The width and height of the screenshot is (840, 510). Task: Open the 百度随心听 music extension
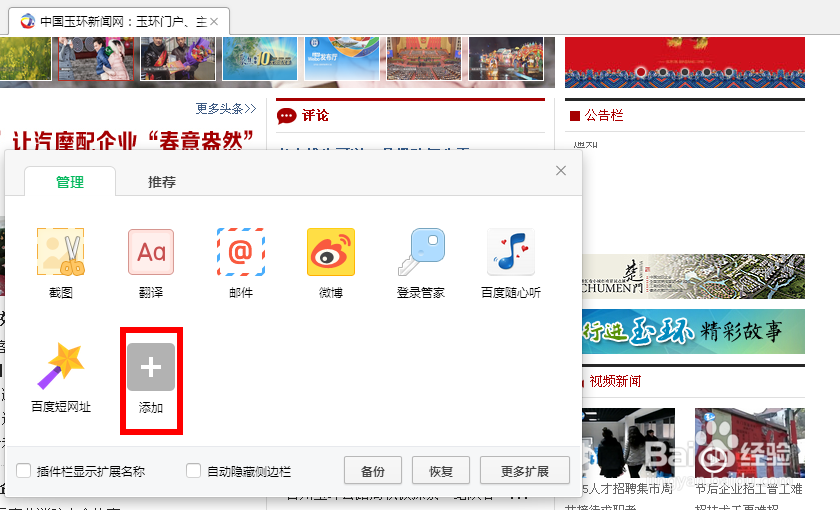[x=511, y=252]
